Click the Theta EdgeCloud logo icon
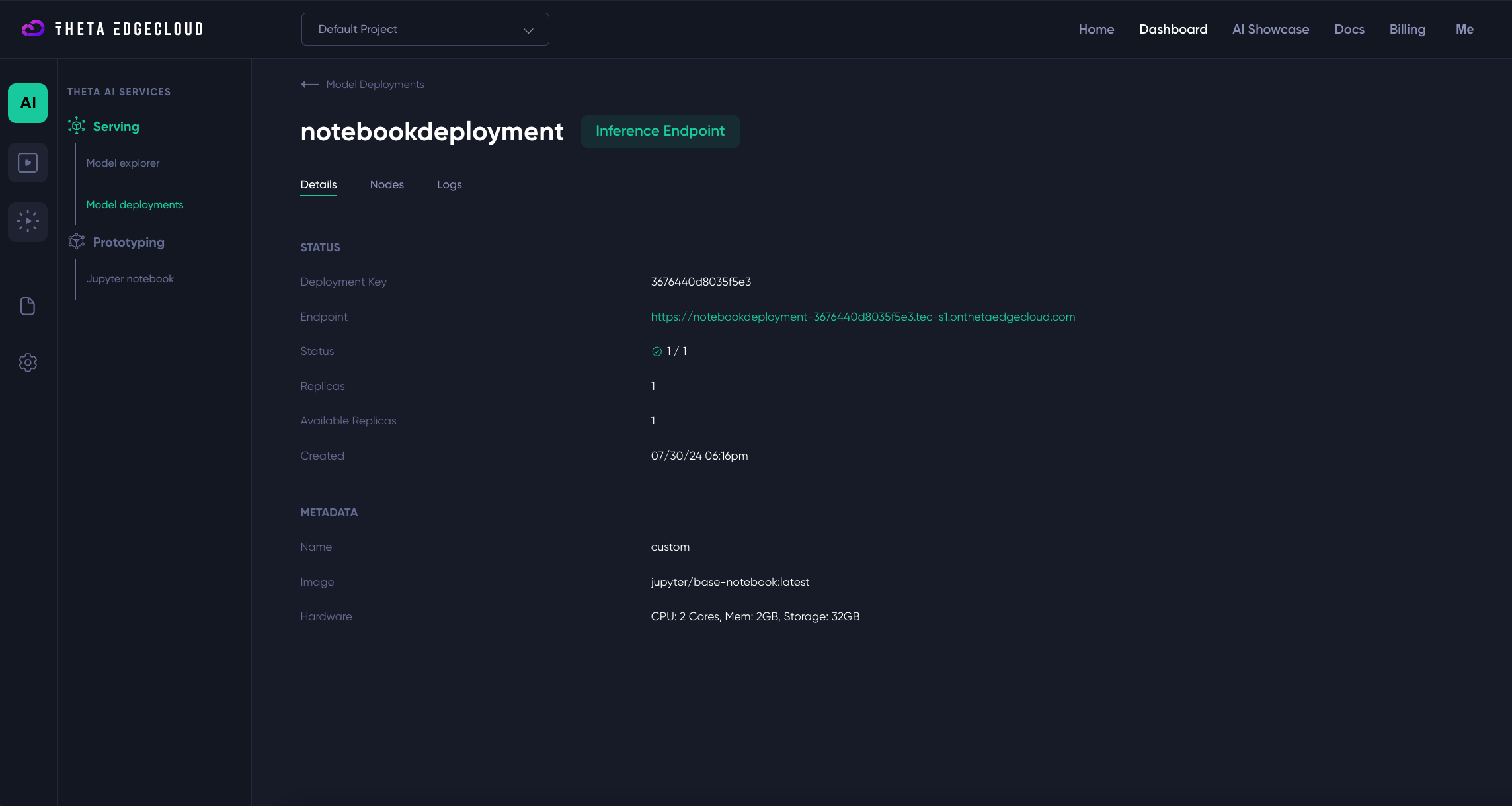Image resolution: width=1512 pixels, height=806 pixels. (33, 28)
